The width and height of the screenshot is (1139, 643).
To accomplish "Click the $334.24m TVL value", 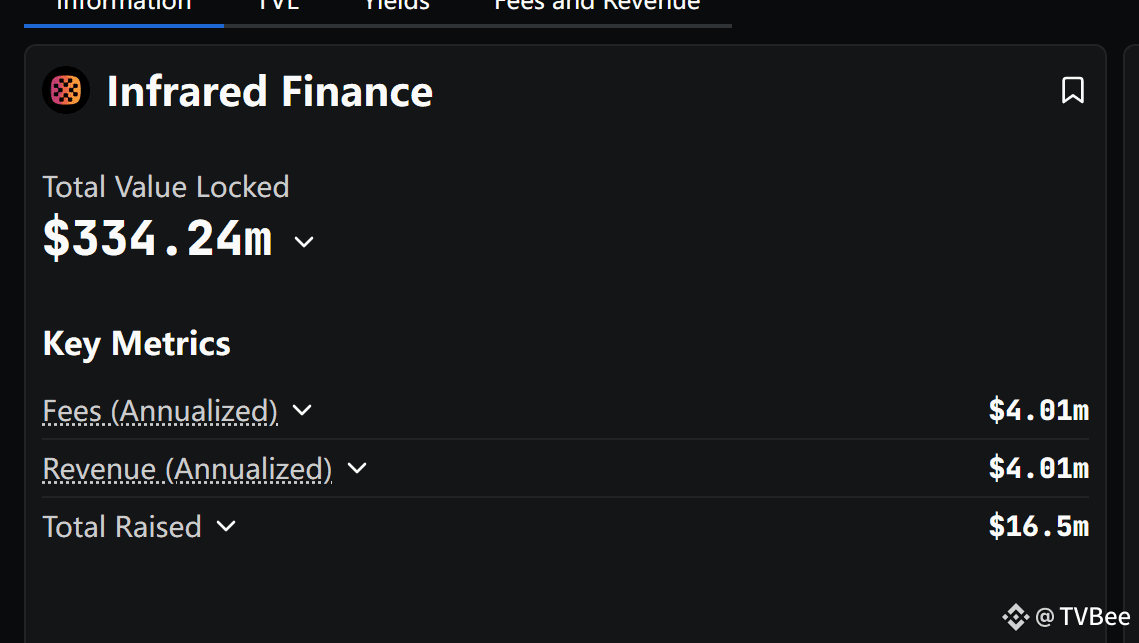I will click(x=158, y=238).
